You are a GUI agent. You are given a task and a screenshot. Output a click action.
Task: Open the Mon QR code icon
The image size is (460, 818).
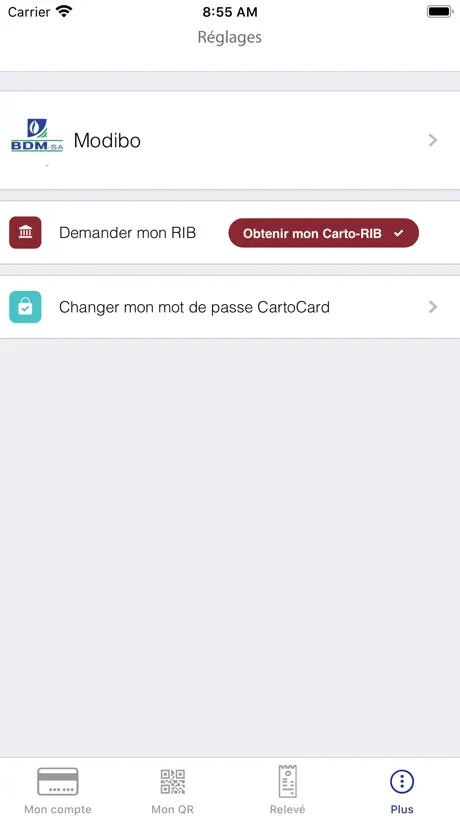[x=173, y=781]
